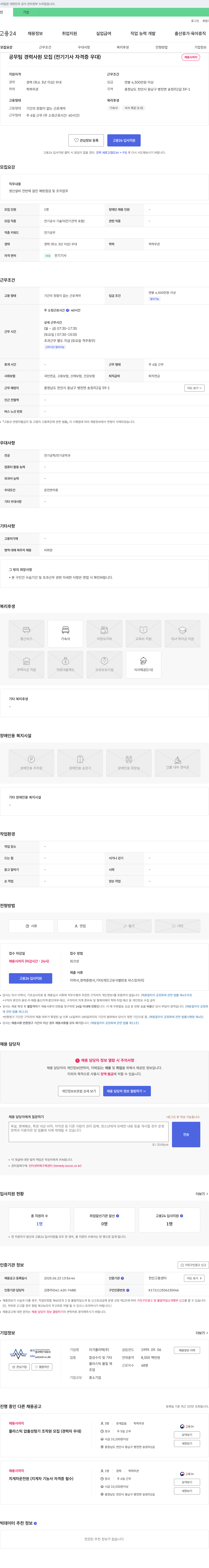Viewport: 209px width, 1568px height.
Task: Click the 전송 send button
Action: point(186,1135)
